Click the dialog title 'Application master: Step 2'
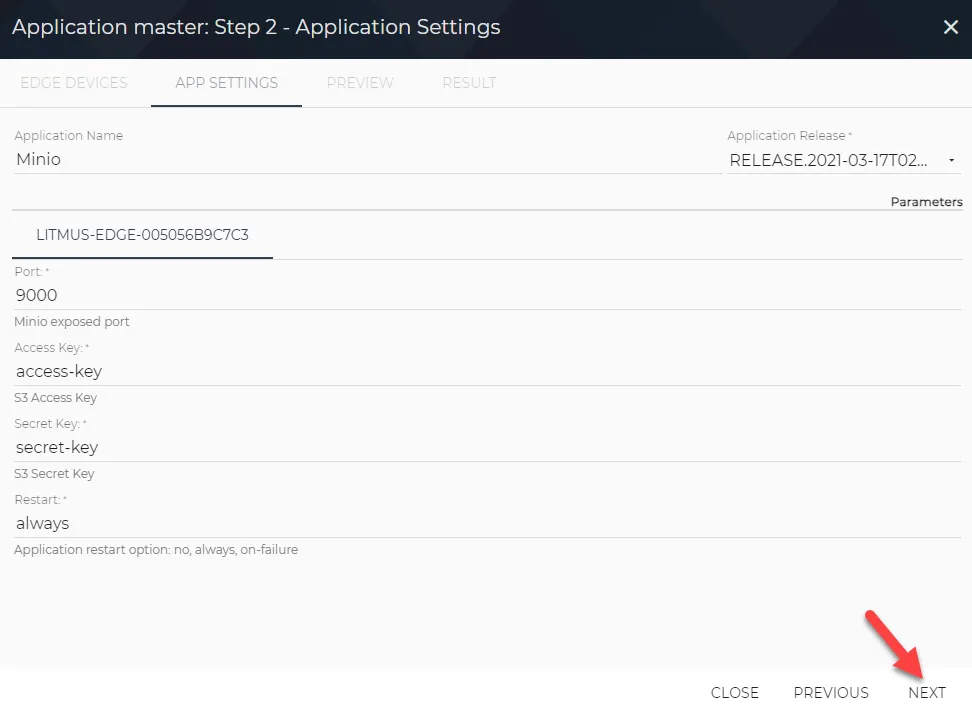Viewport: 972px width, 716px height. 256,27
